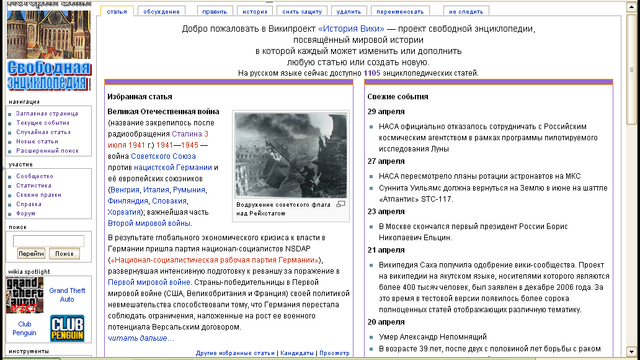Image resolution: width=640 pixels, height=360 pixels.
Task: Click the scrollbar up arrow
Action: (x=631, y=7)
